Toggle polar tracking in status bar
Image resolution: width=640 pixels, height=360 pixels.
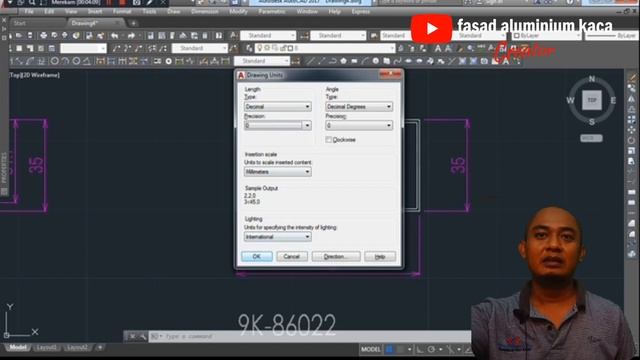tap(431, 349)
